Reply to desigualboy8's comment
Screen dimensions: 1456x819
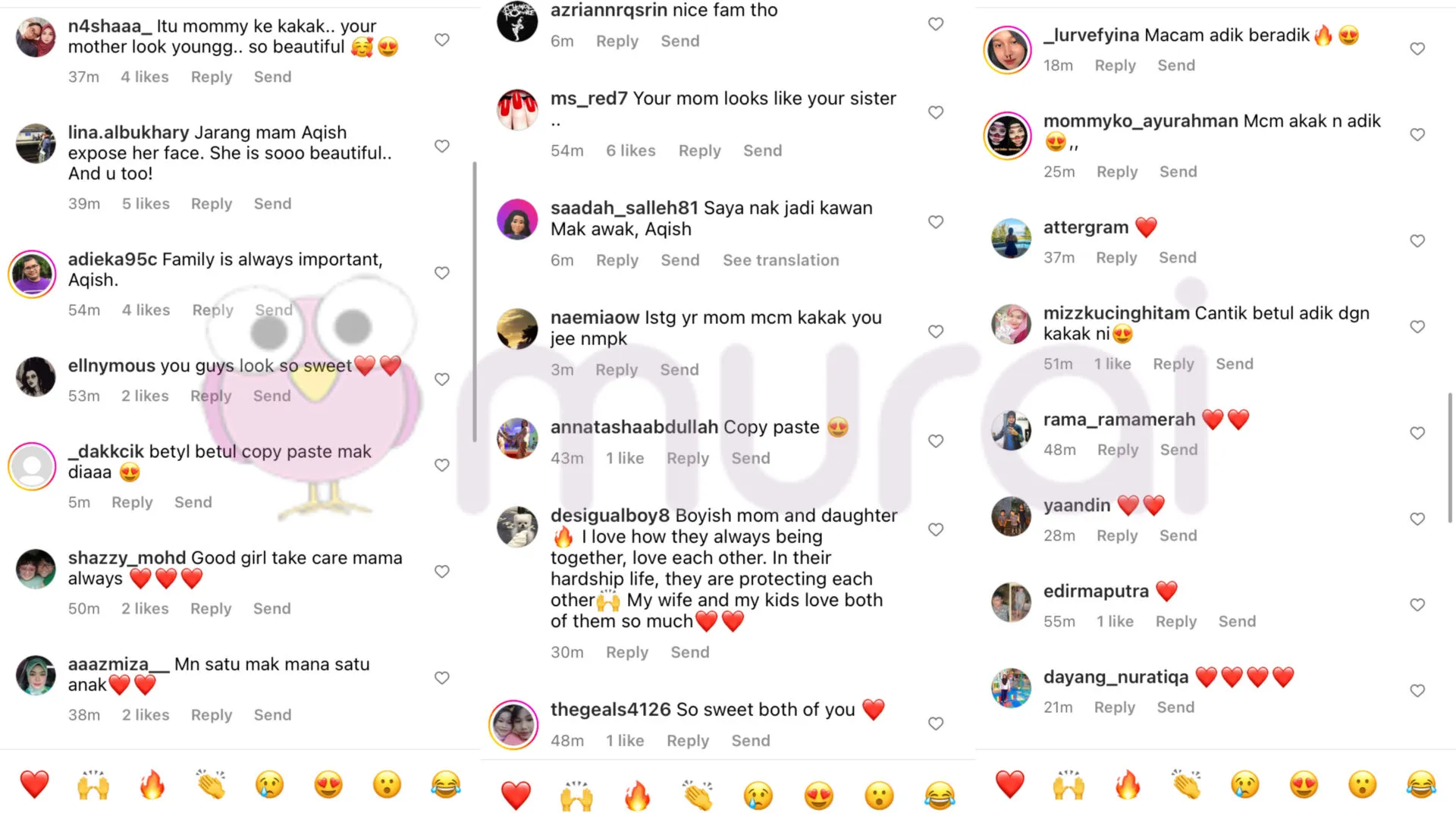tap(626, 652)
